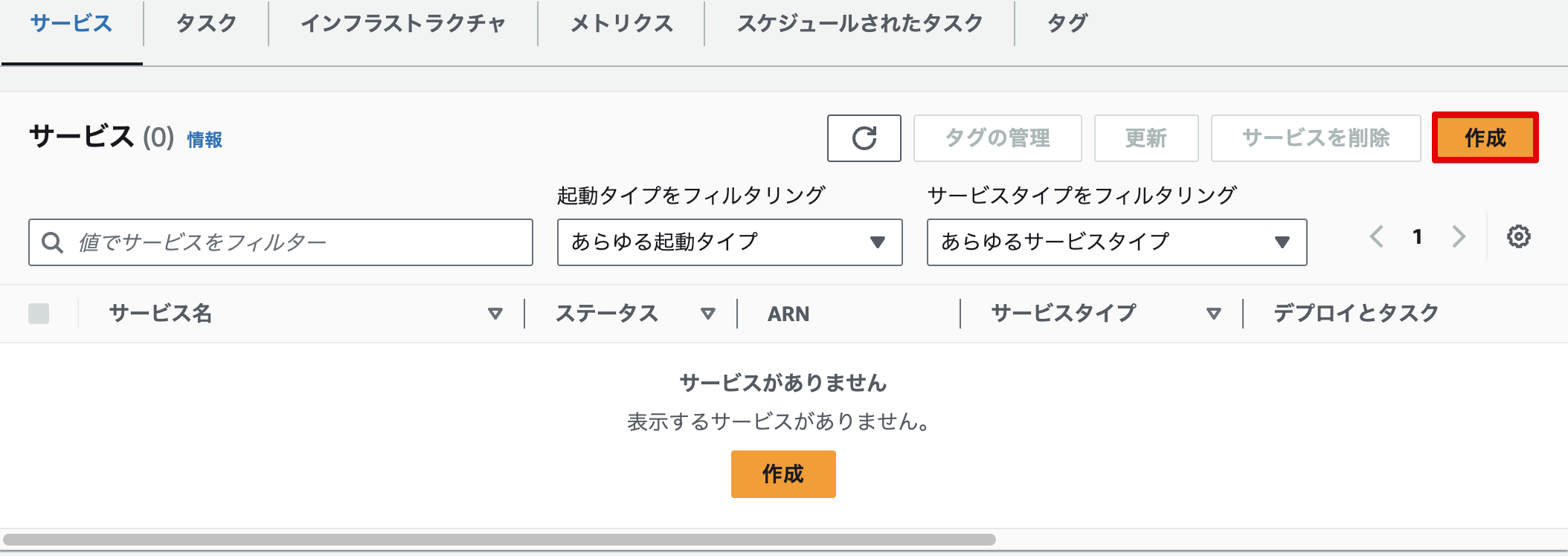The height and width of the screenshot is (556, 1568).
Task: Go to next page chevron
Action: (x=1459, y=237)
